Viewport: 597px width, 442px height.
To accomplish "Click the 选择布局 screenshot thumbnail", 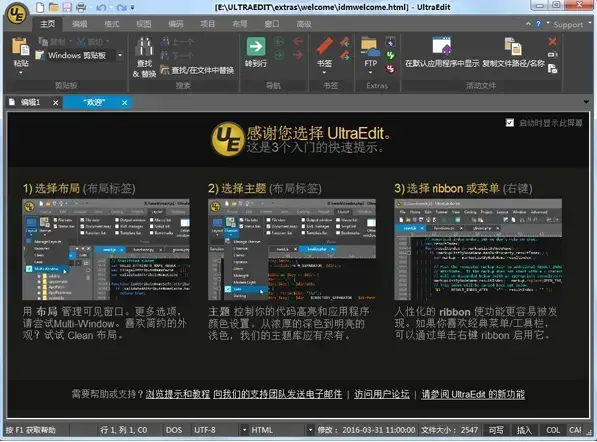I will coord(106,249).
